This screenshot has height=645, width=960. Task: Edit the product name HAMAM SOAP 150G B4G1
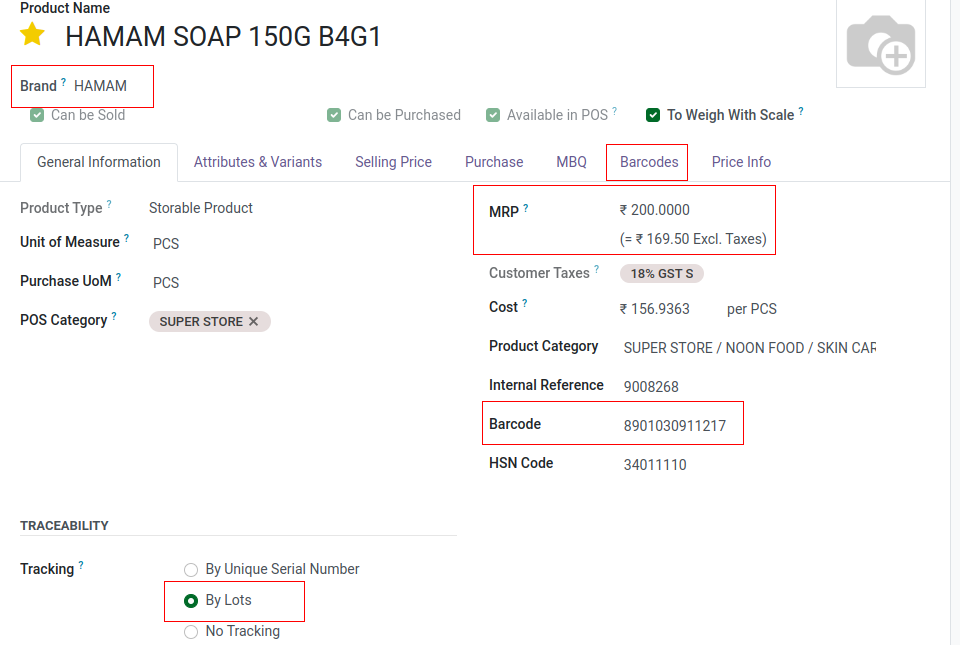[x=223, y=37]
